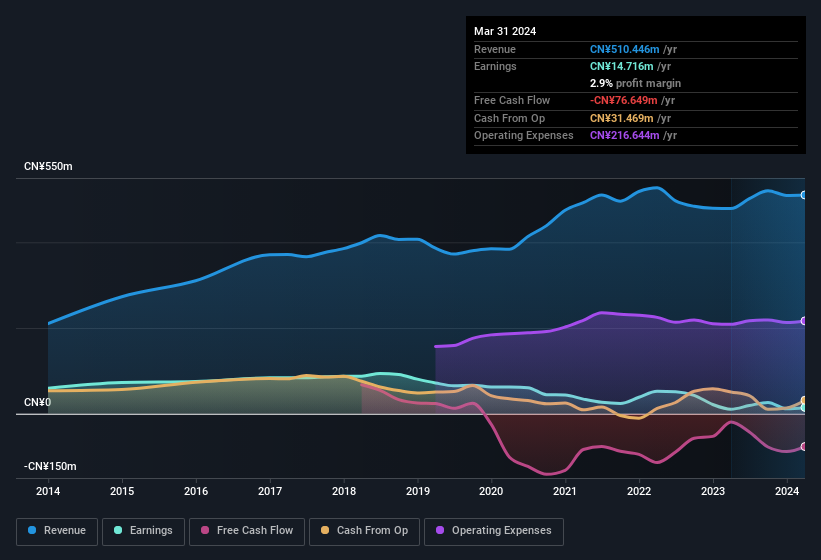Toggle the Revenue legend button
The height and width of the screenshot is (560, 821).
[57, 531]
